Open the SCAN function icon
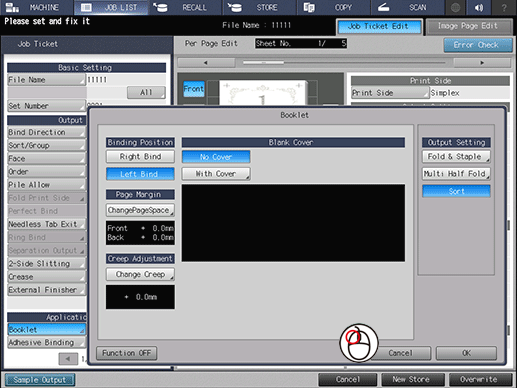Image resolution: width=517 pixels, height=388 pixels. tap(383, 7)
